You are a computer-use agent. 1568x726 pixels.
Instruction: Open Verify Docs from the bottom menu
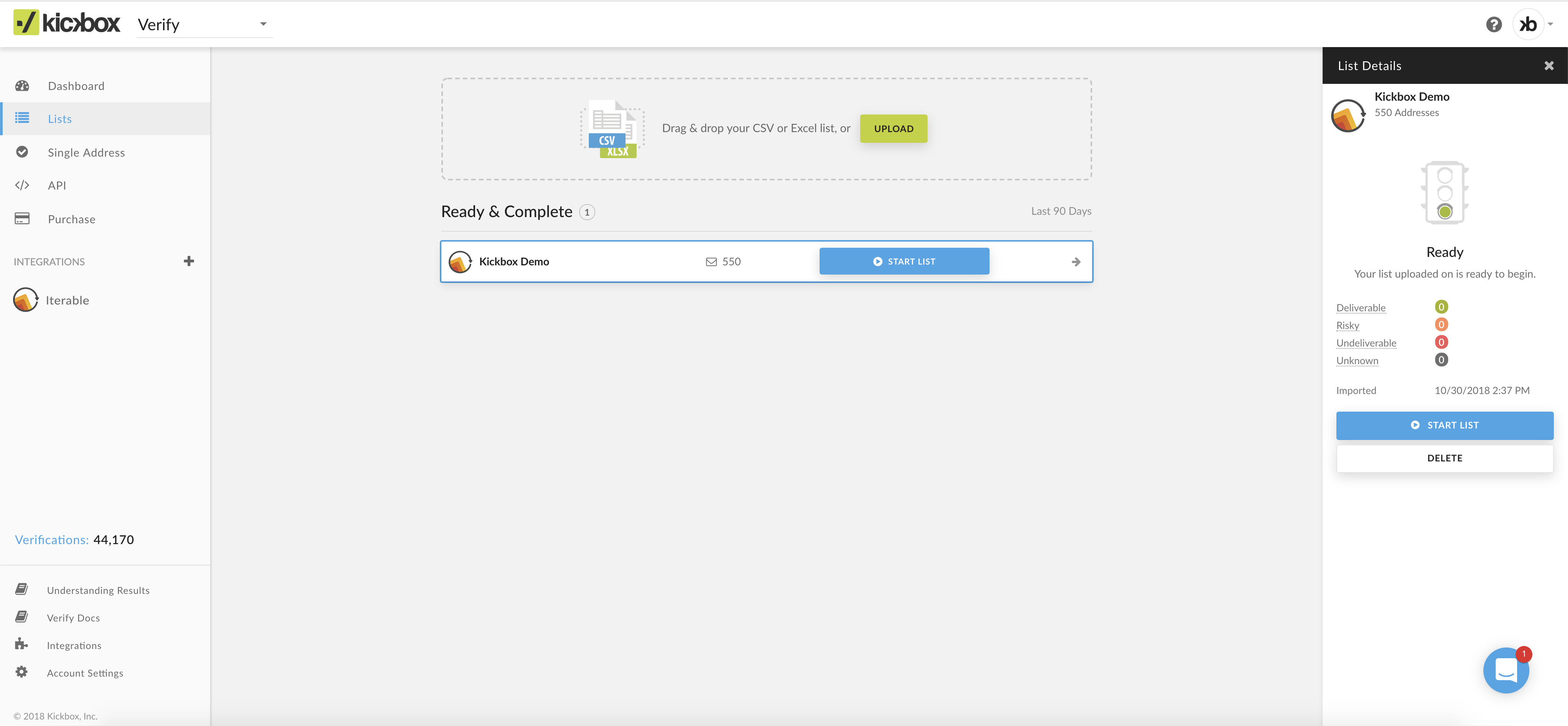coord(73,617)
